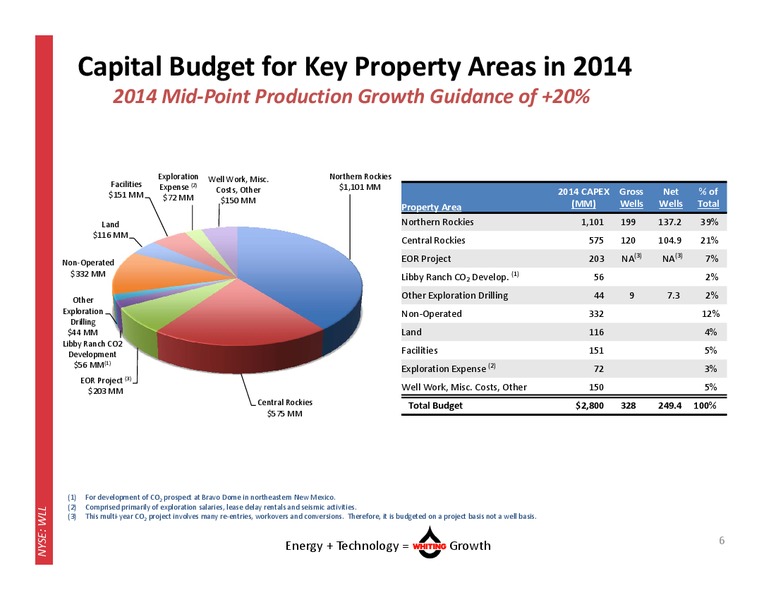Click the '104.9' net wells cell
776x600 pixels.
coord(670,240)
